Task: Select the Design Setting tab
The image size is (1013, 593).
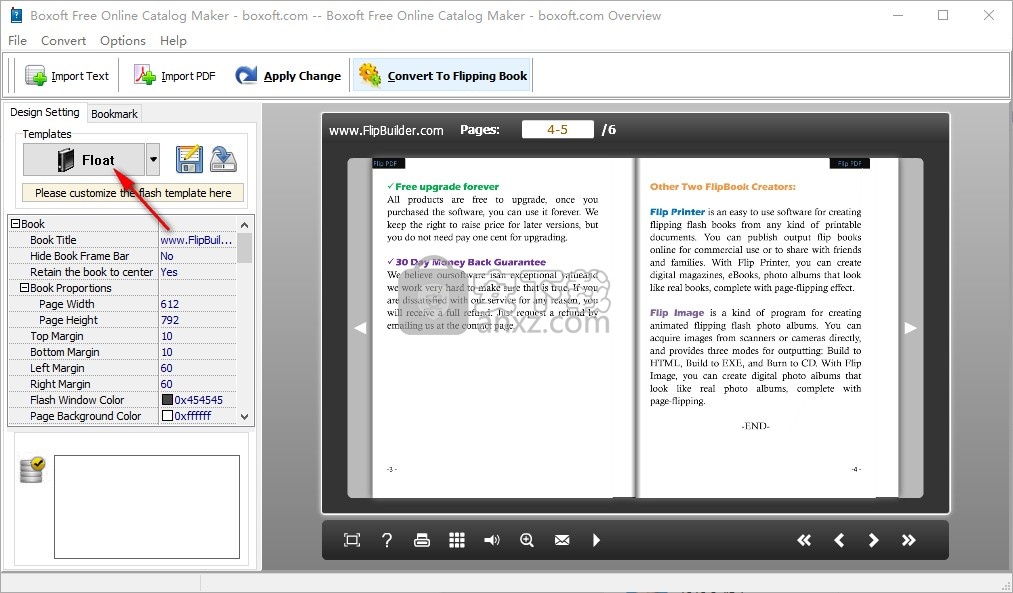Action: [45, 112]
